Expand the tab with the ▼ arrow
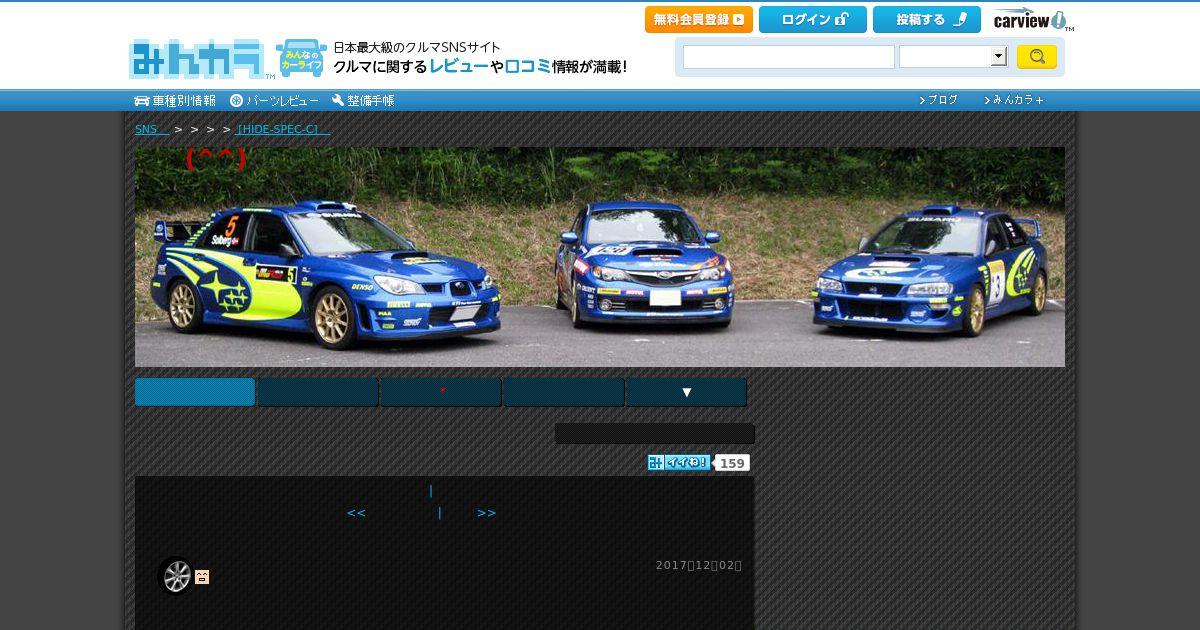Screen dimensions: 1200x630 click(686, 392)
